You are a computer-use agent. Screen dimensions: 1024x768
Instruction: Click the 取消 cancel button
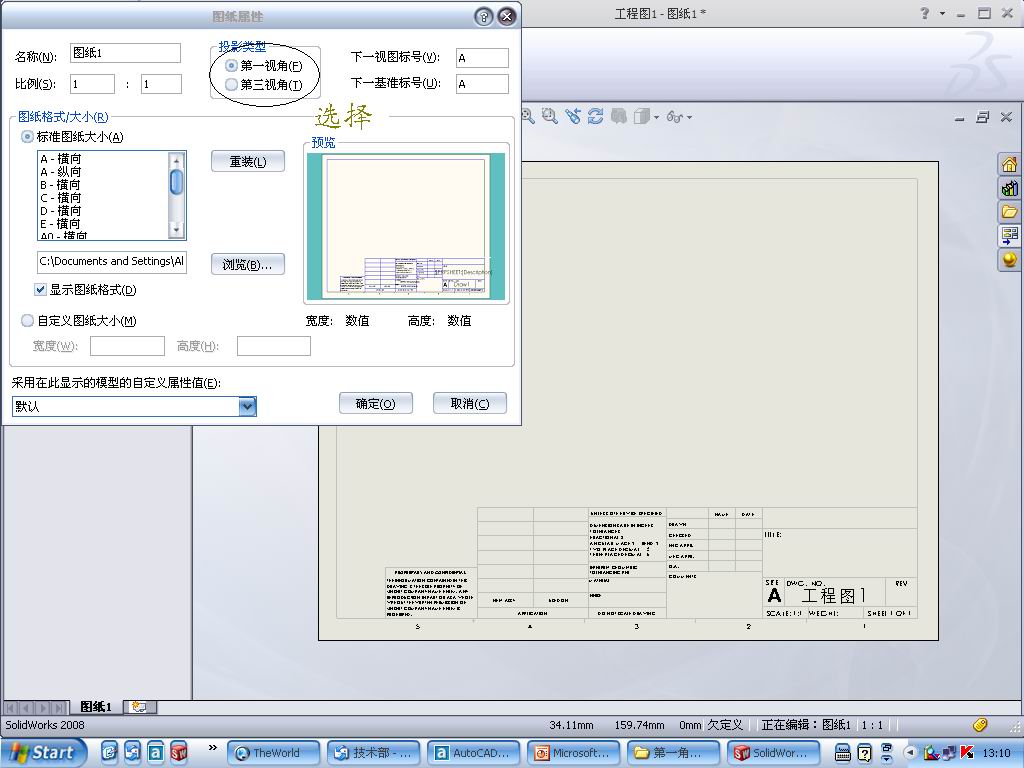[470, 404]
